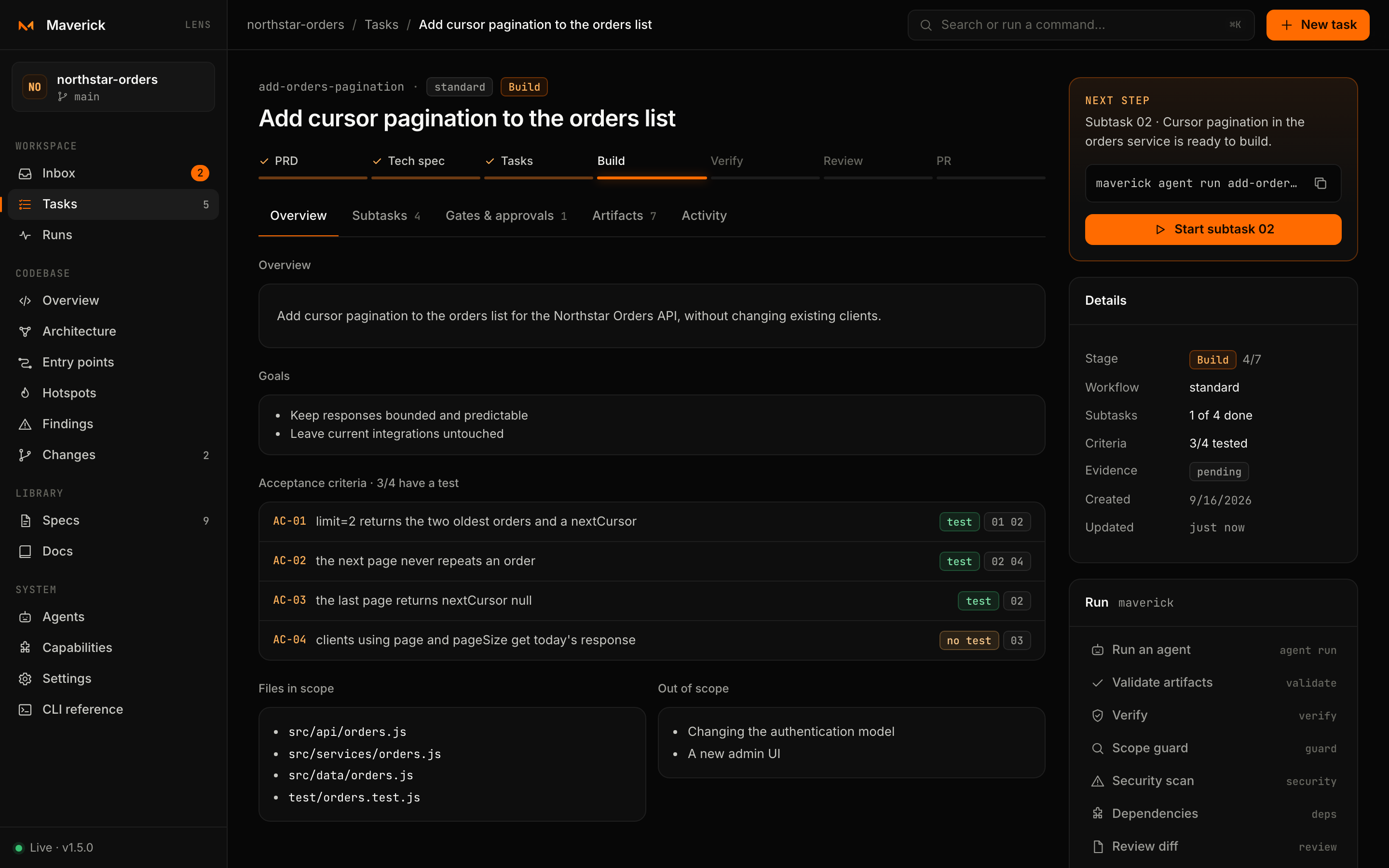Click the Docs book icon
The height and width of the screenshot is (868, 1389).
tap(25, 552)
